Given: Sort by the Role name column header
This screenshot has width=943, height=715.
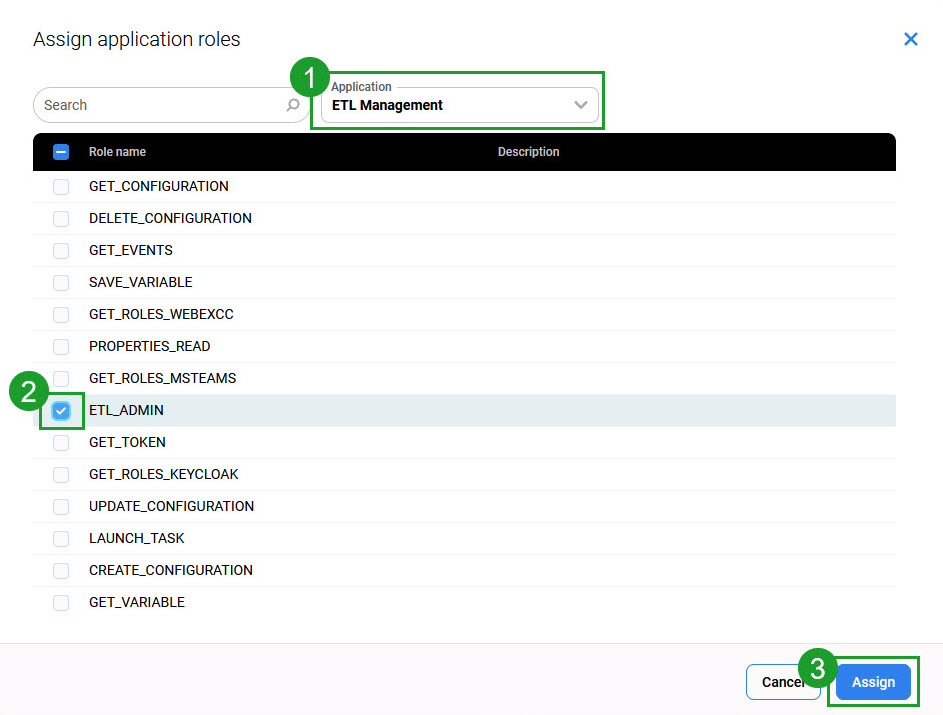Looking at the screenshot, I should point(117,152).
